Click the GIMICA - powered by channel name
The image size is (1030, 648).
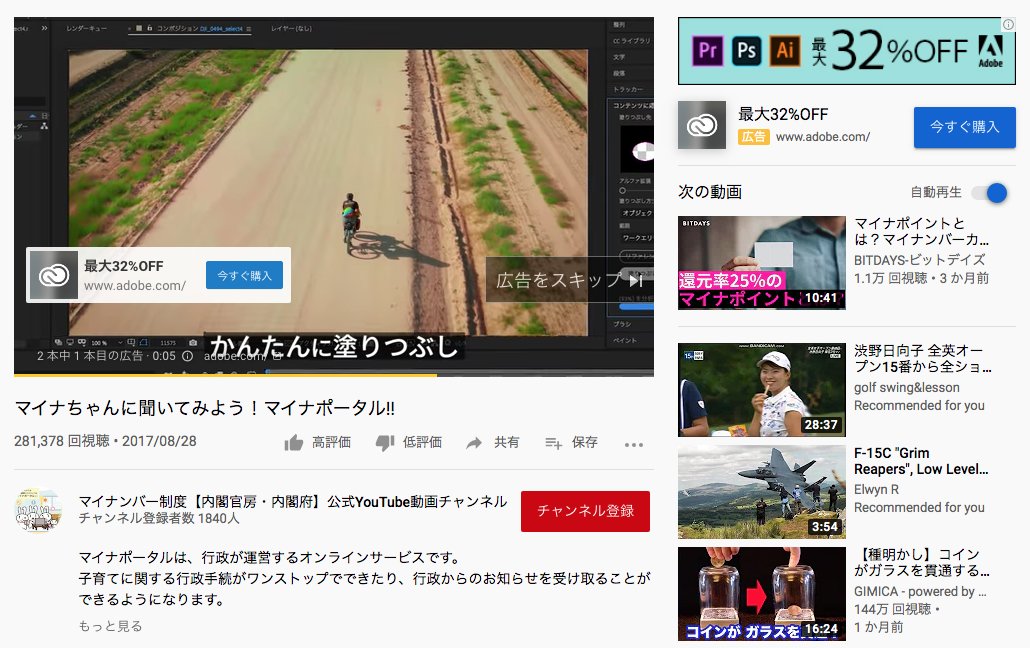pyautogui.click(x=920, y=591)
